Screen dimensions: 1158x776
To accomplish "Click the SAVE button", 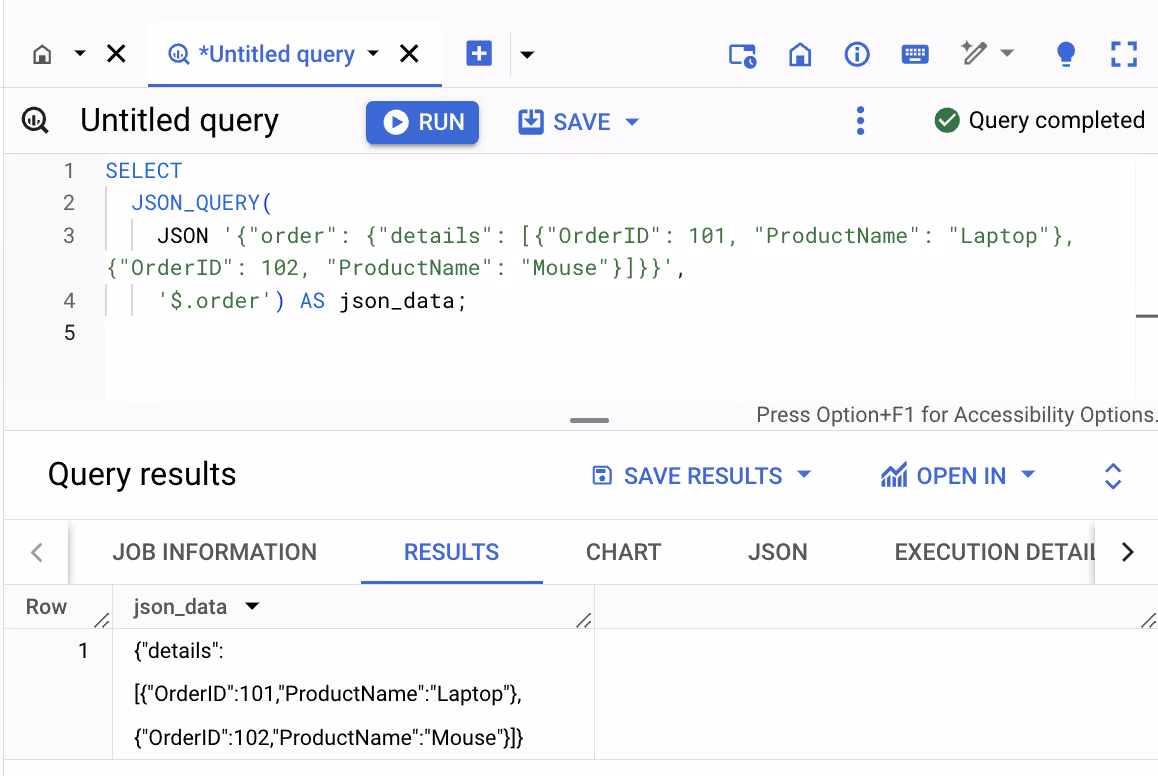I will click(564, 122).
